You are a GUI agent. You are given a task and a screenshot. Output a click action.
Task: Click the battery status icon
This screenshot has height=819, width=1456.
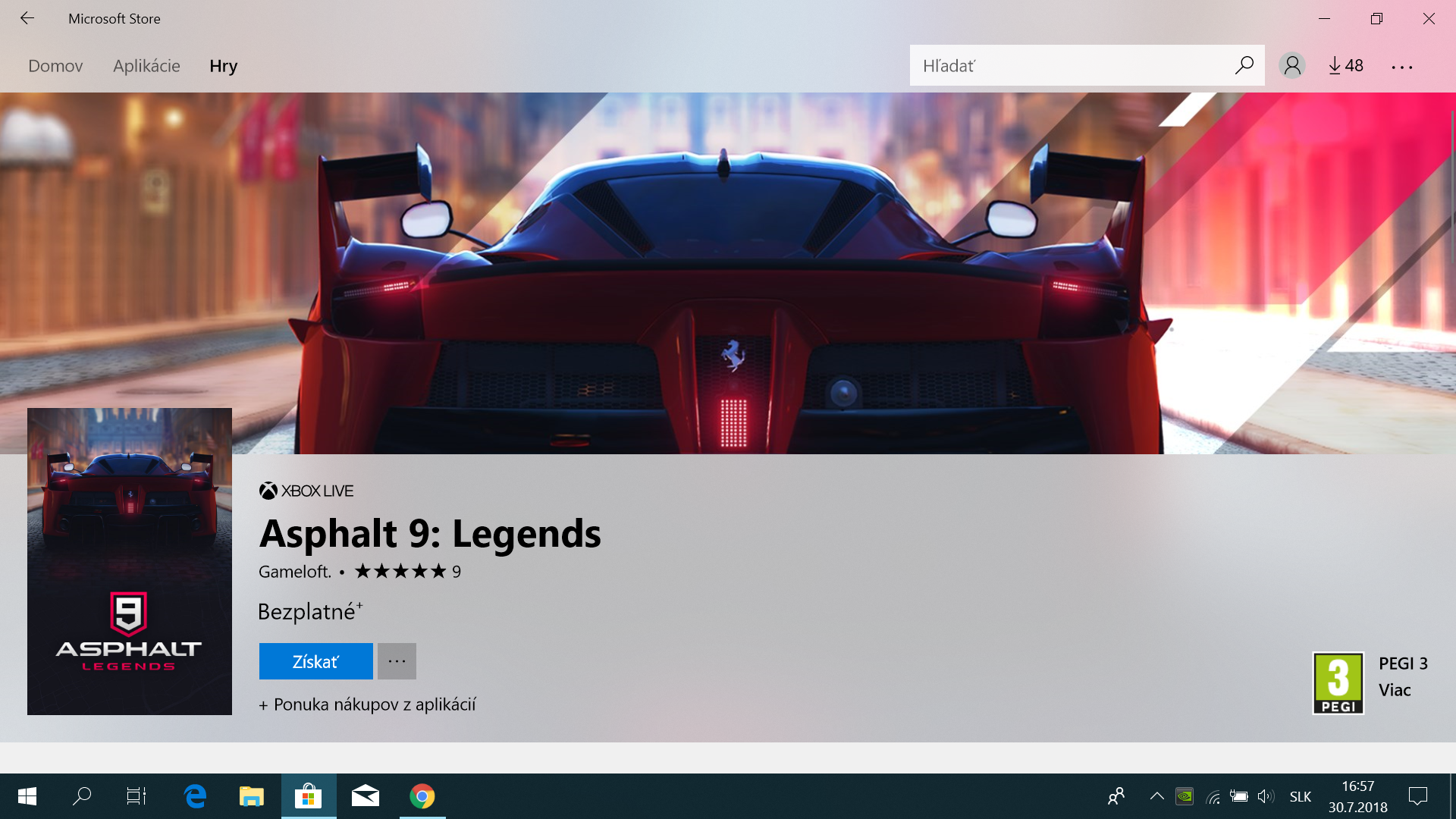coord(1239,796)
